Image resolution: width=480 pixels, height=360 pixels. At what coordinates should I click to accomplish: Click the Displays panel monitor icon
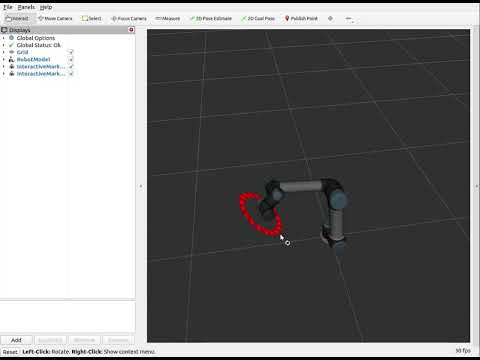[x=4, y=30]
